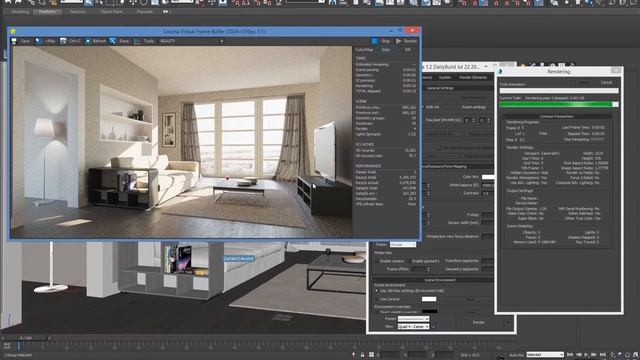Viewport: 640px width, 360px height.
Task: Click the time slider handle on the timeline
Action: [26, 338]
